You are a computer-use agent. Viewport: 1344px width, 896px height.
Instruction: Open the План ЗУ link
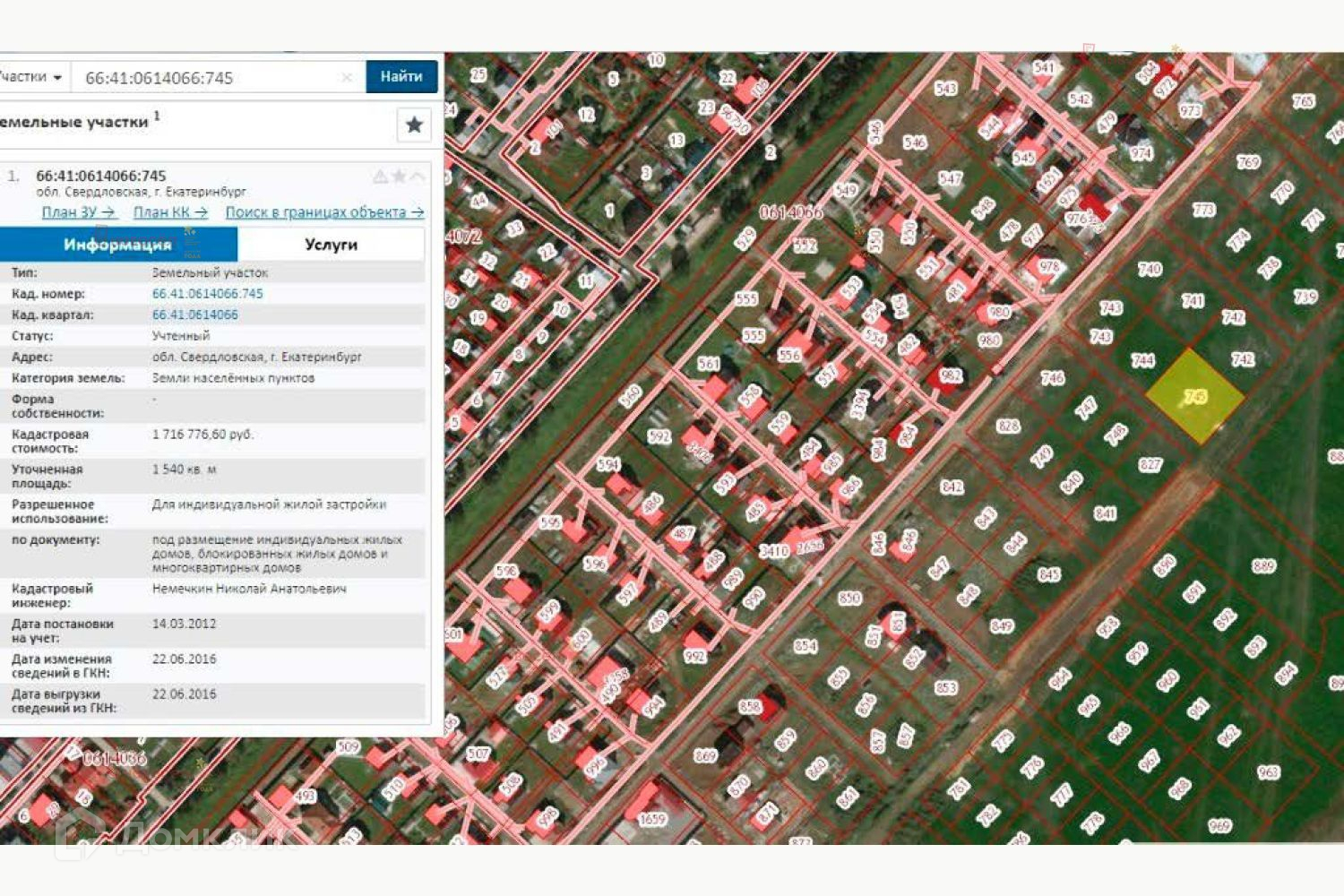click(x=79, y=212)
